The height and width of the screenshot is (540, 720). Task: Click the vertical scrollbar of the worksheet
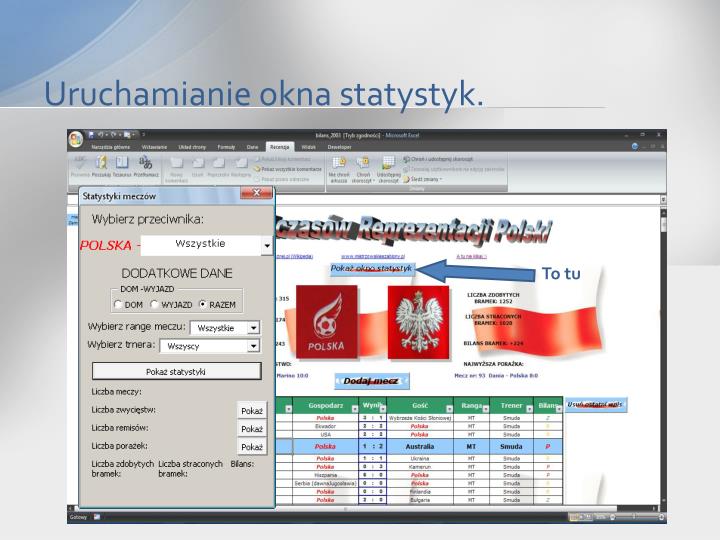[663, 358]
